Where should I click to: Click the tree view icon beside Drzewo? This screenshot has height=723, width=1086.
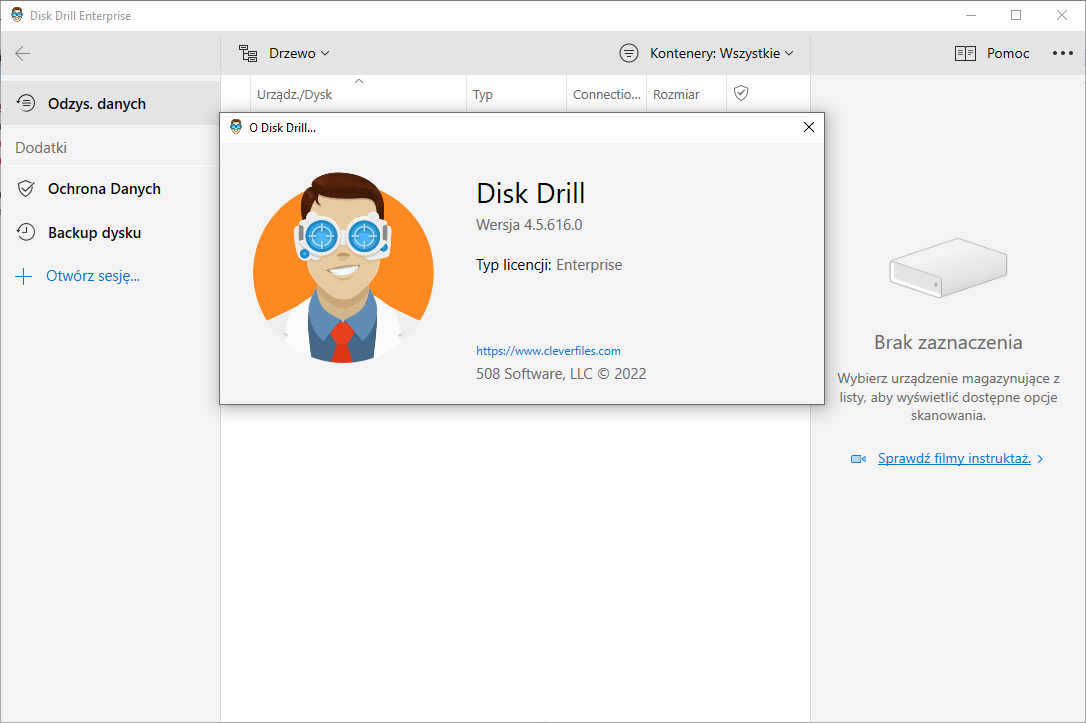point(248,53)
